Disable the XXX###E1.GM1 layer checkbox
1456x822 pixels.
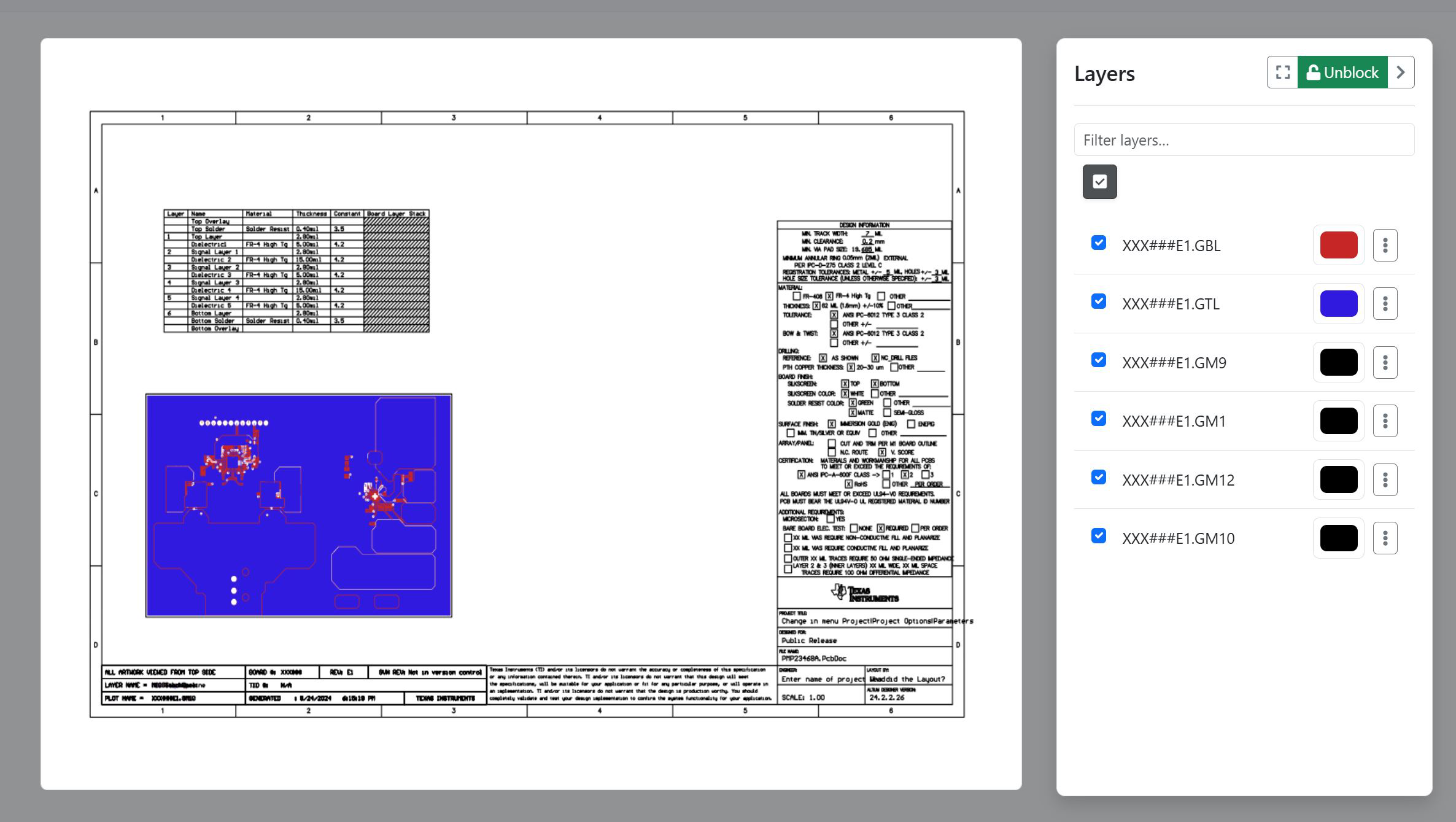coord(1099,419)
